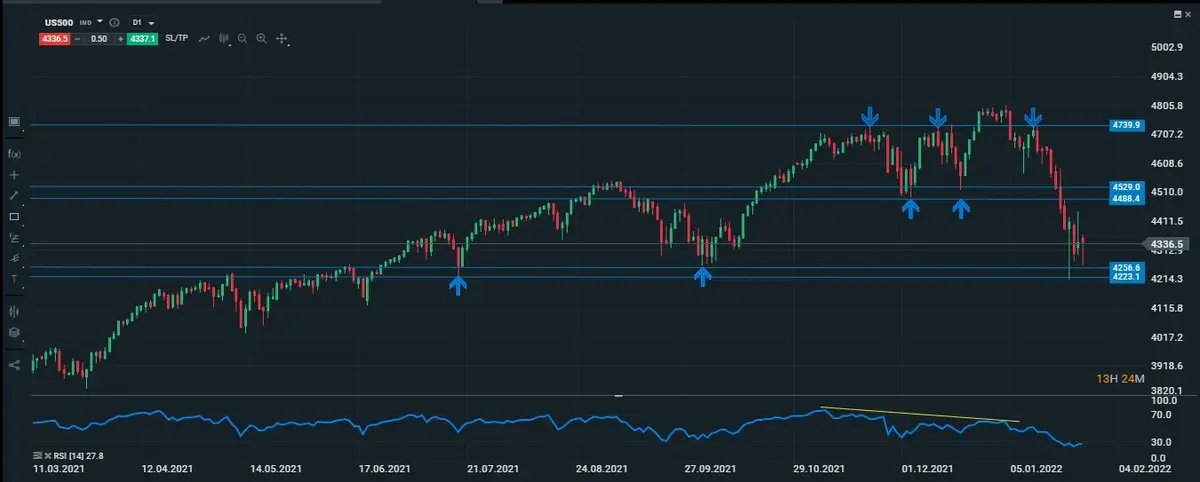Open the indicators f(x) tool
The image size is (1200, 482).
coord(14,154)
